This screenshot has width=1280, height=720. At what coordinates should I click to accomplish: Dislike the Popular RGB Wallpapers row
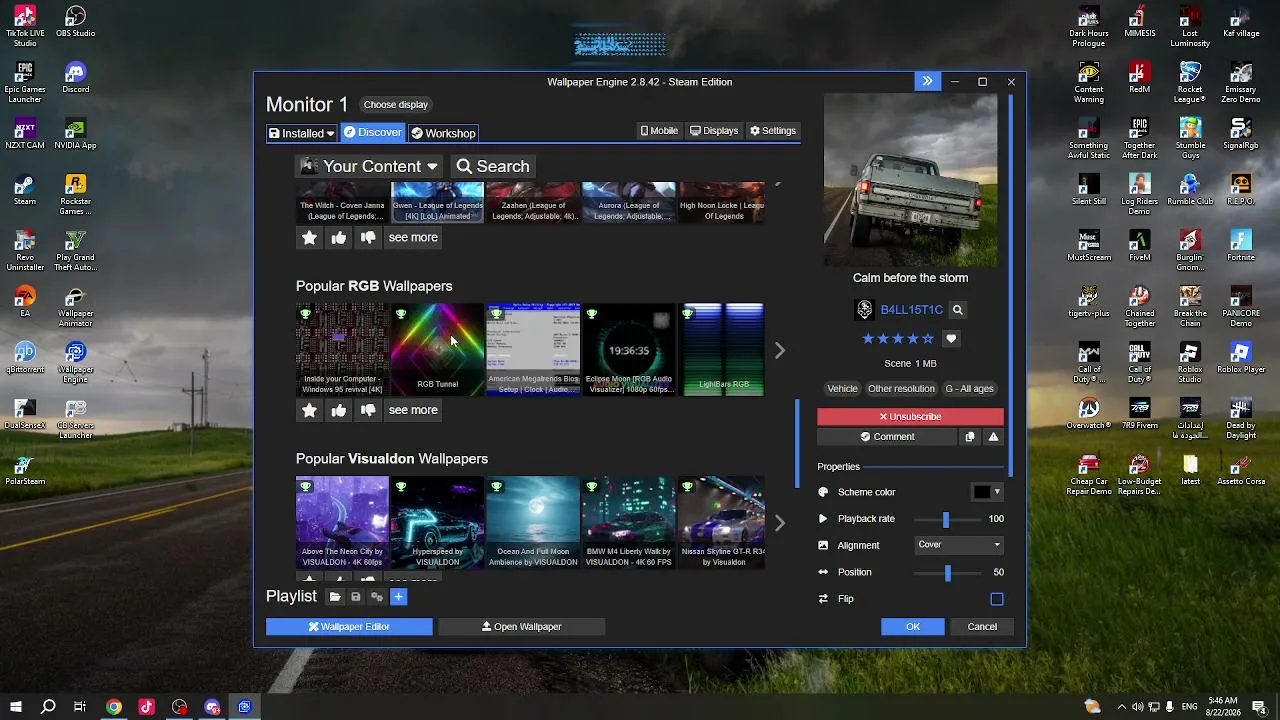[x=368, y=410]
